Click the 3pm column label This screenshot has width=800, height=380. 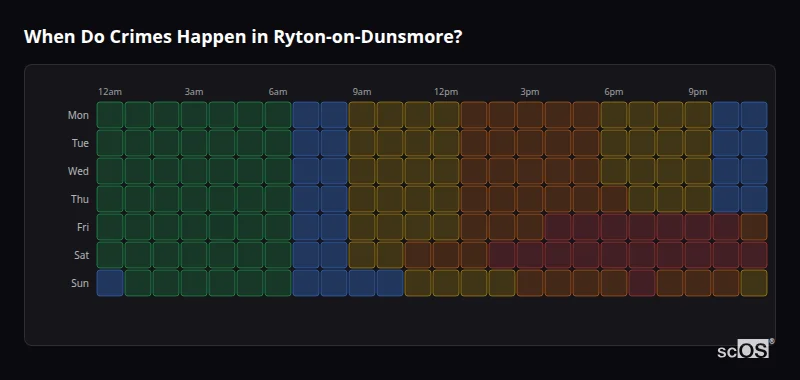530,92
